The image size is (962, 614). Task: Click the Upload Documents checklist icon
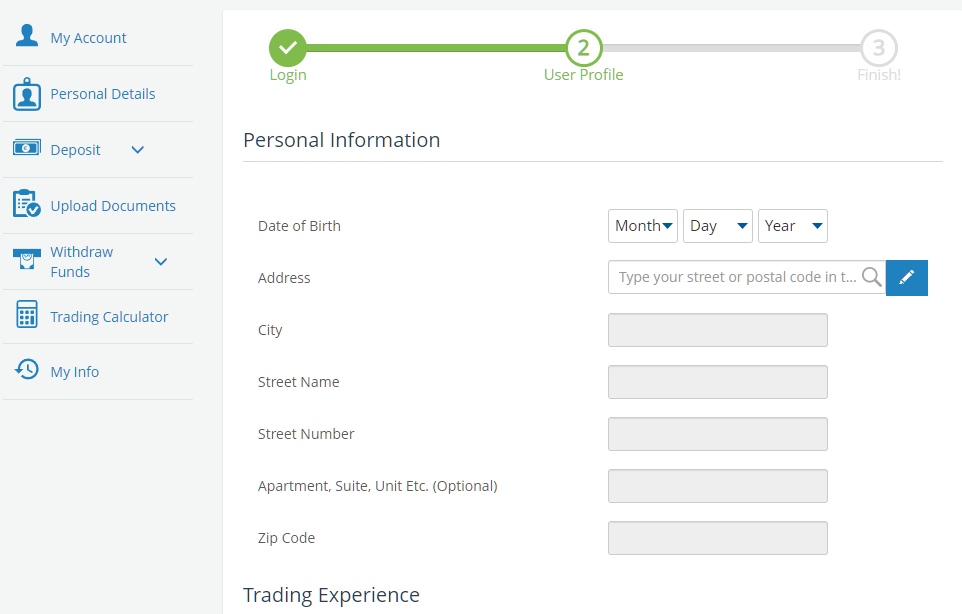tap(26, 204)
